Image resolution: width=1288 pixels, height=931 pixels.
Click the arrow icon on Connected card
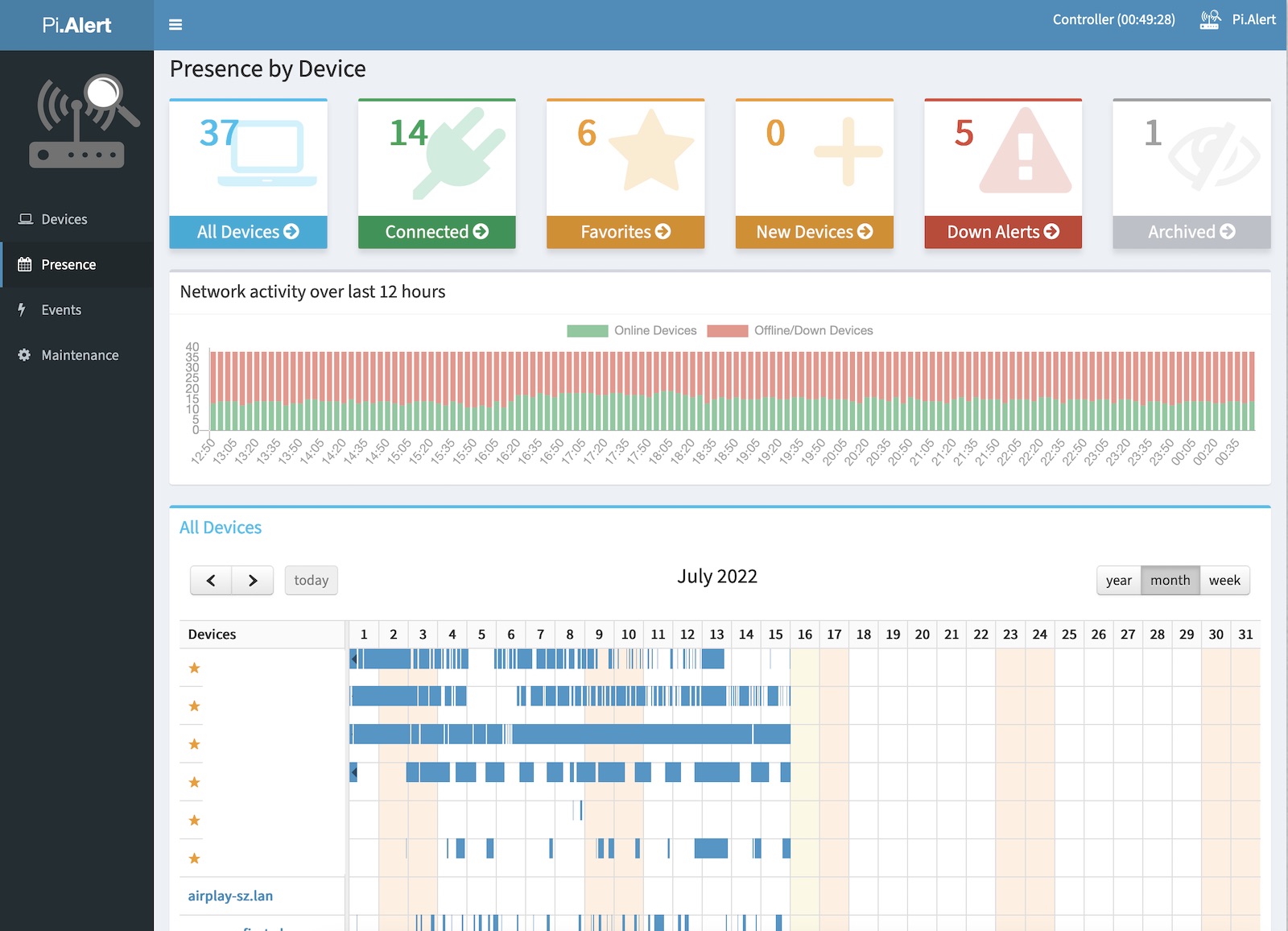coord(481,232)
